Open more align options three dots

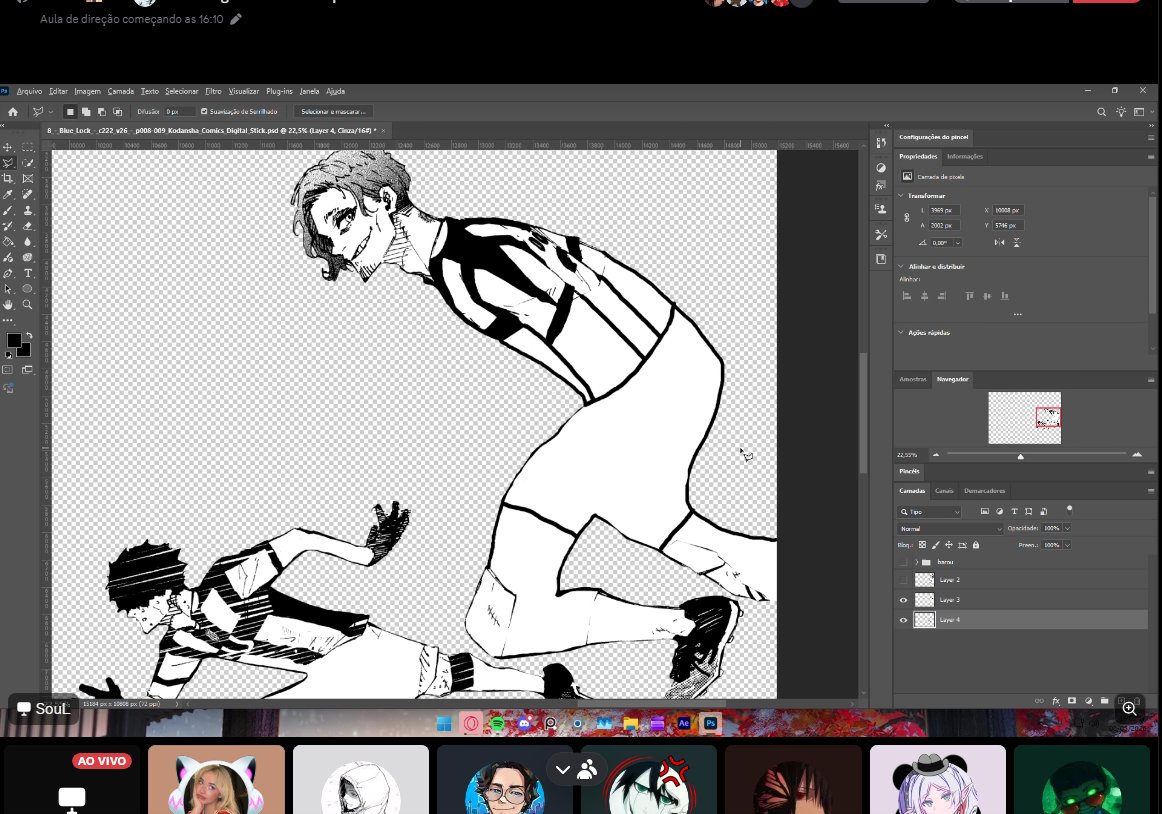(1017, 314)
